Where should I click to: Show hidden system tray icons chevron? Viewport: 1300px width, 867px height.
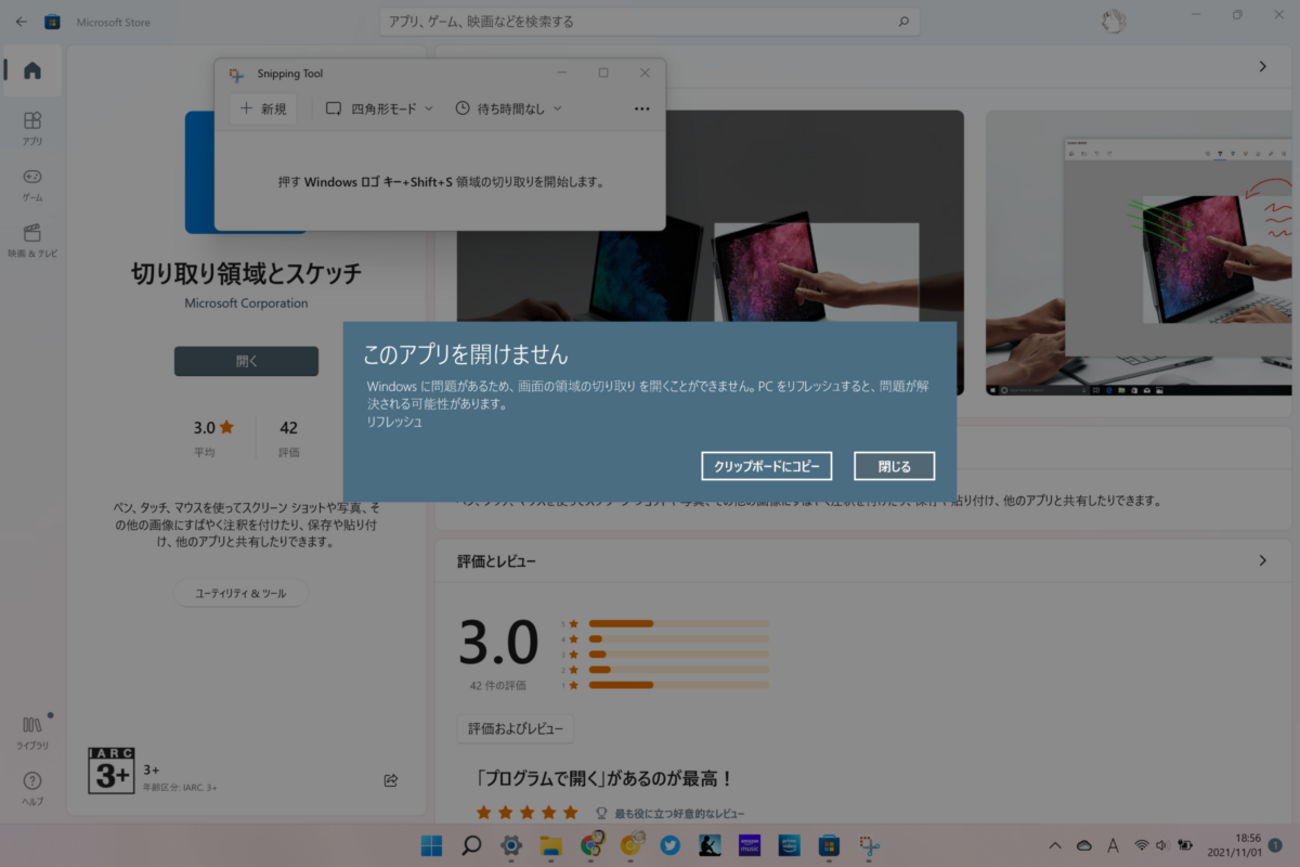point(1055,846)
